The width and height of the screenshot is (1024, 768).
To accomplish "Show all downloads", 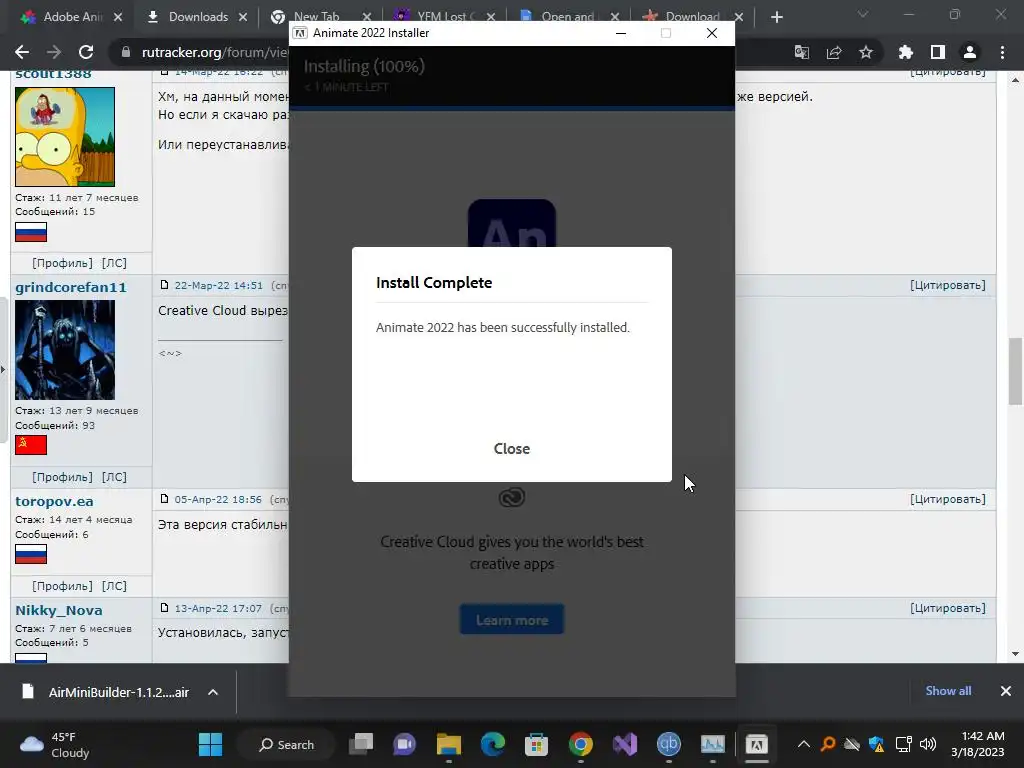I will pos(948,691).
